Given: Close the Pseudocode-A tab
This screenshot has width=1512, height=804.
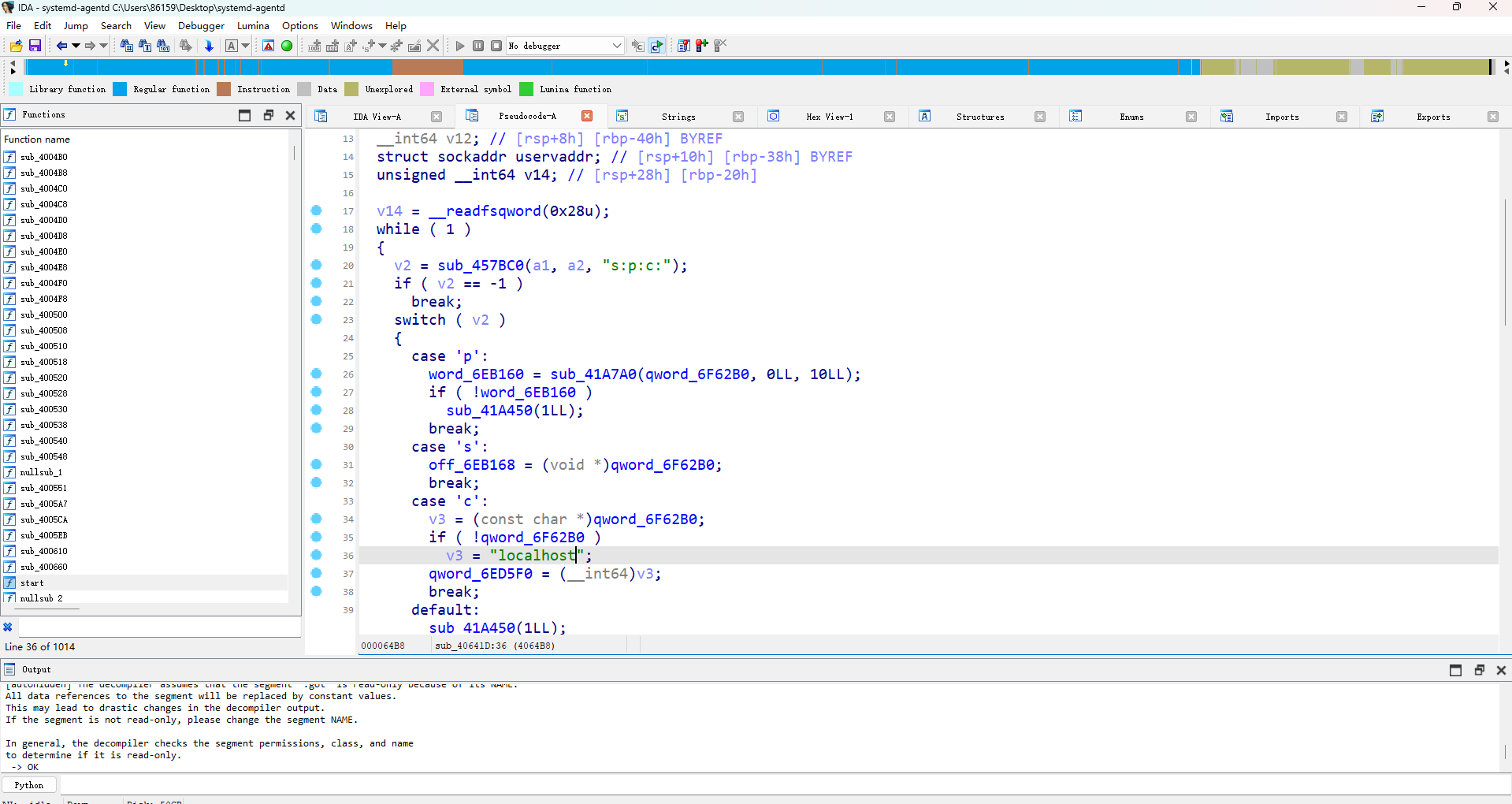Looking at the screenshot, I should pos(587,116).
